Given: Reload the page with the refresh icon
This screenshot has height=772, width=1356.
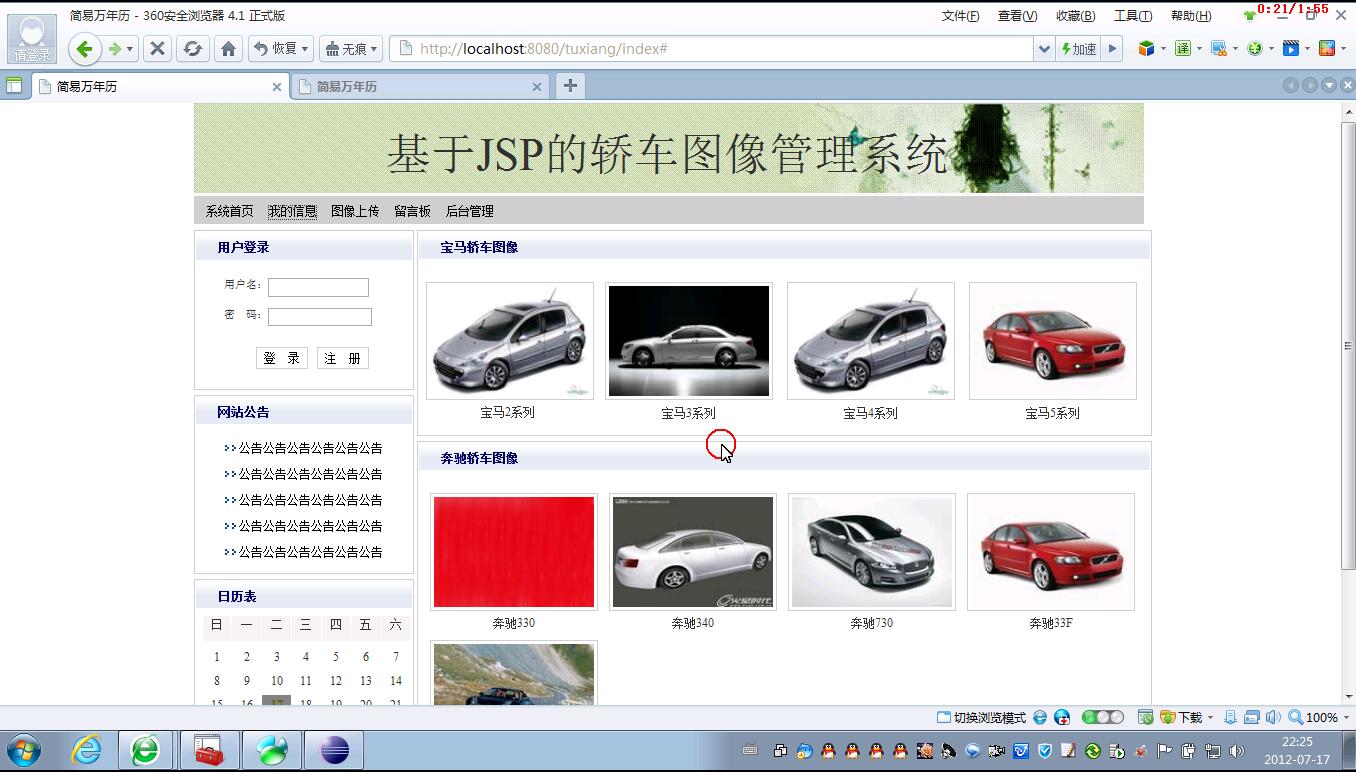Looking at the screenshot, I should click(x=192, y=49).
